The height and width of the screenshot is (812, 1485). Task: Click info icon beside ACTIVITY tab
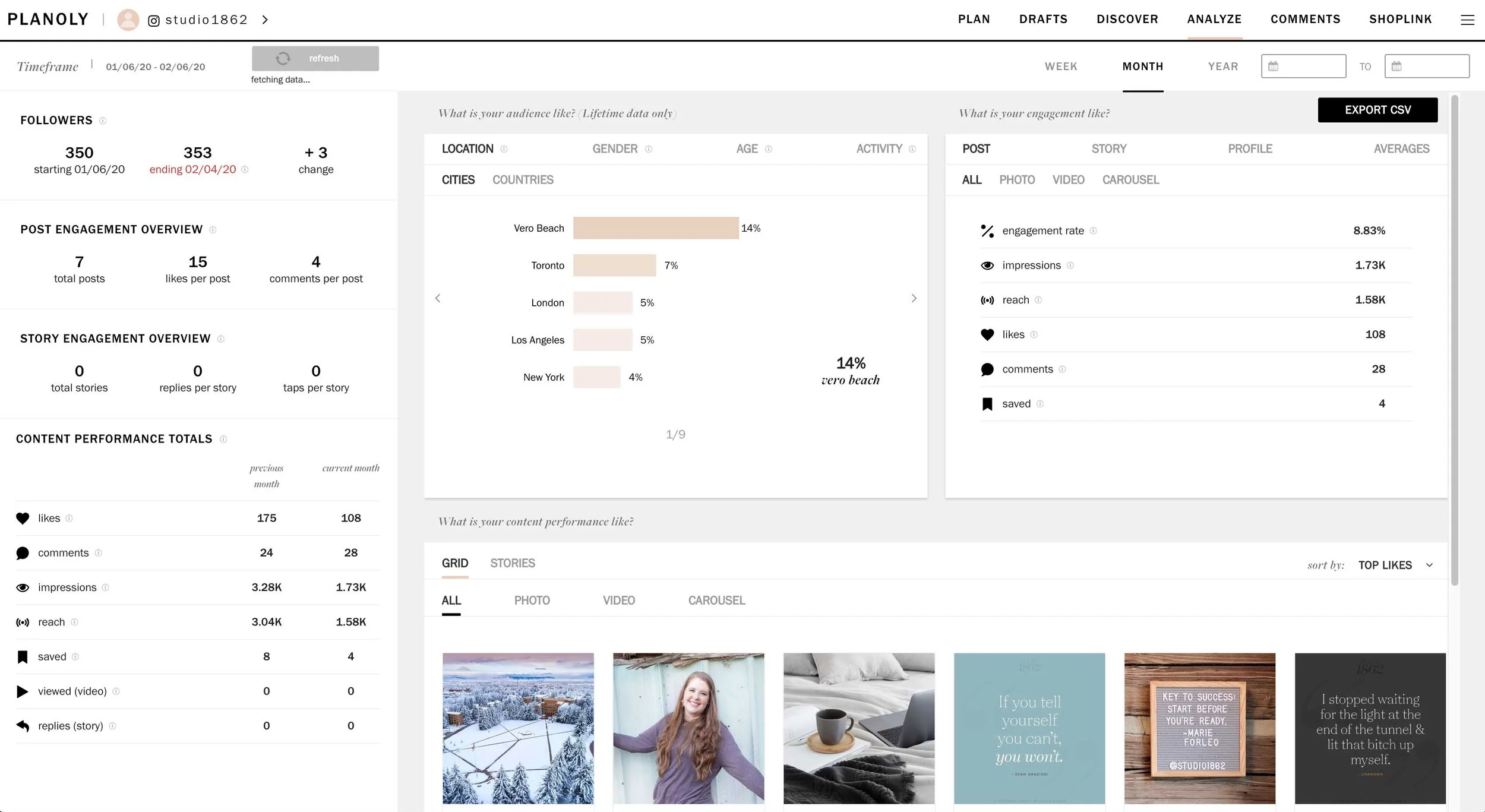pyautogui.click(x=912, y=149)
